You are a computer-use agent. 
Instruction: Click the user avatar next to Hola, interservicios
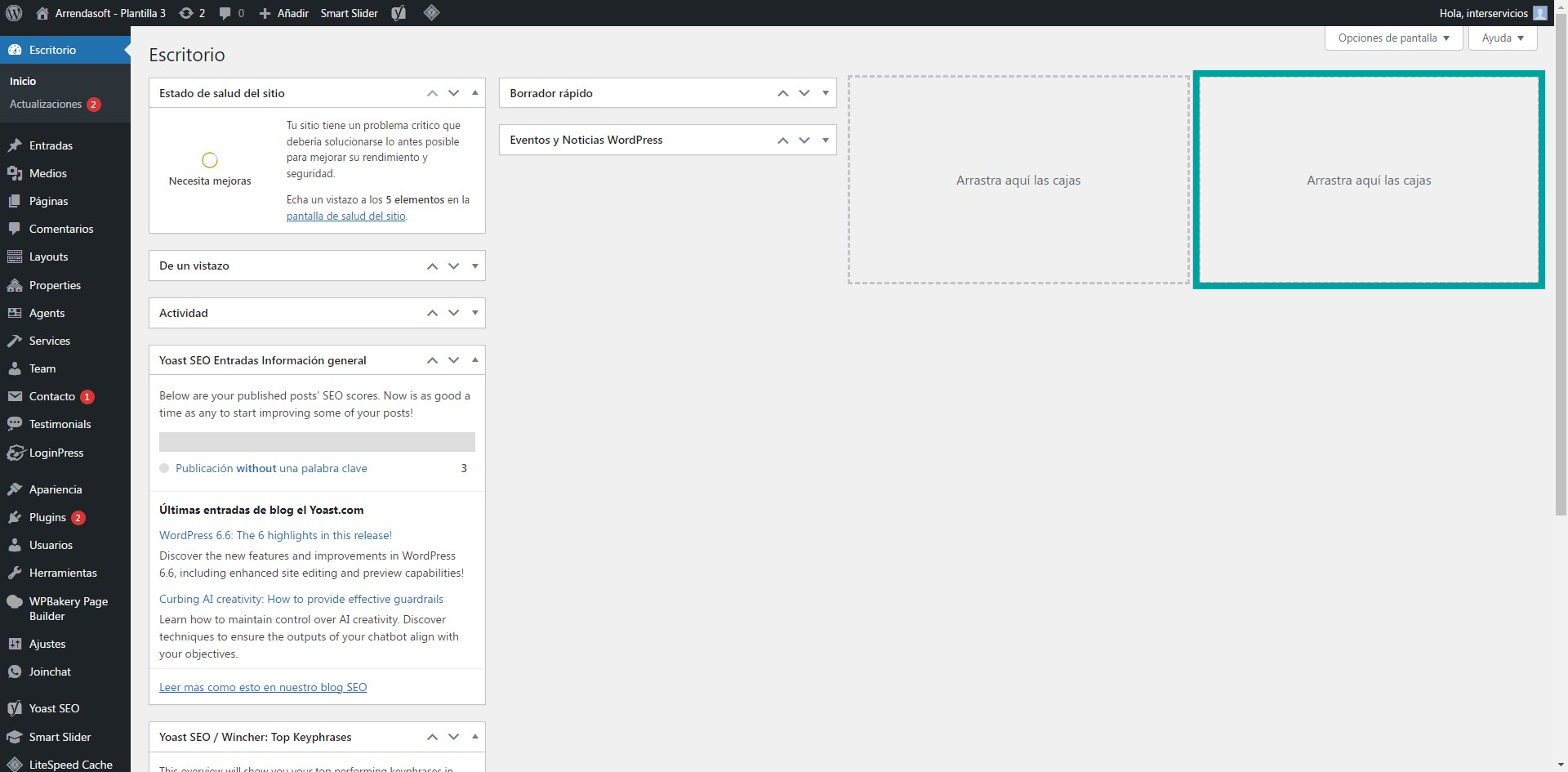point(1540,13)
